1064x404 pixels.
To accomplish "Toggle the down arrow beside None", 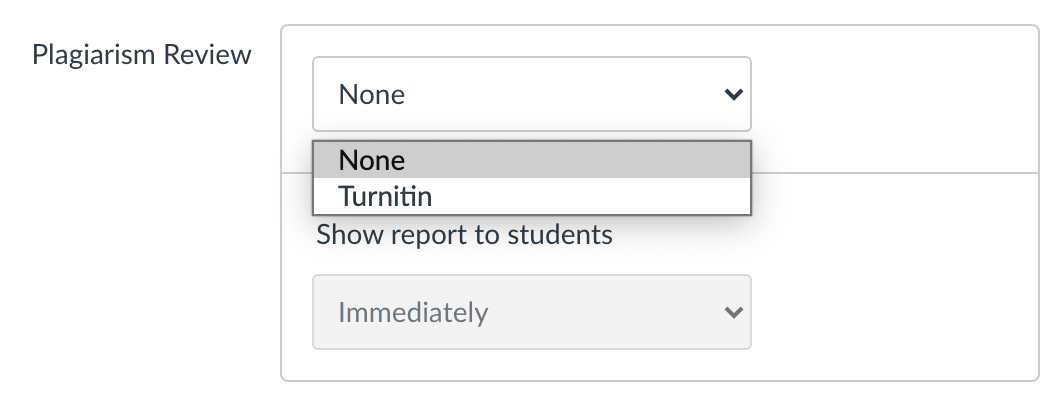I will pyautogui.click(x=734, y=94).
